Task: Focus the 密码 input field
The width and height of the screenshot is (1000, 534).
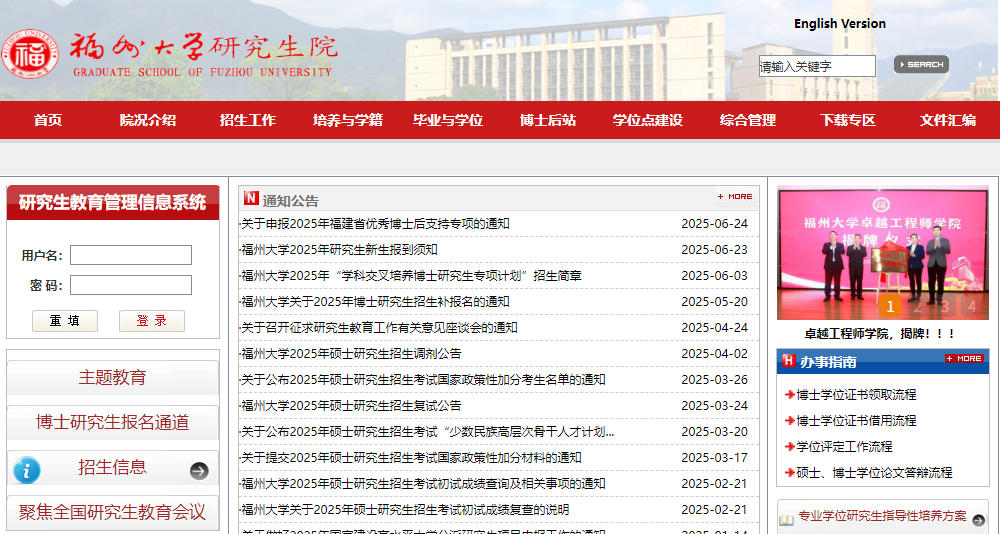Action: click(x=131, y=285)
